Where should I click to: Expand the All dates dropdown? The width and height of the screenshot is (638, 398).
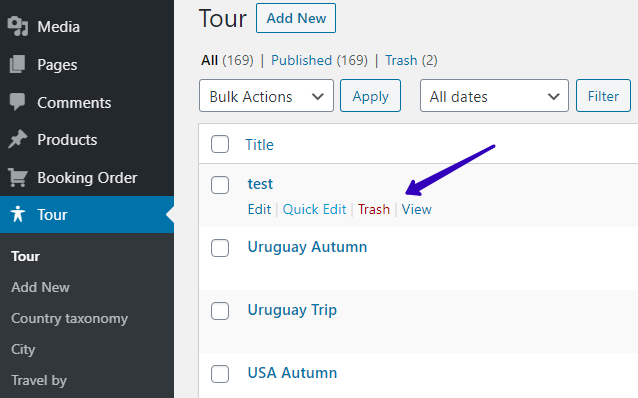[494, 96]
